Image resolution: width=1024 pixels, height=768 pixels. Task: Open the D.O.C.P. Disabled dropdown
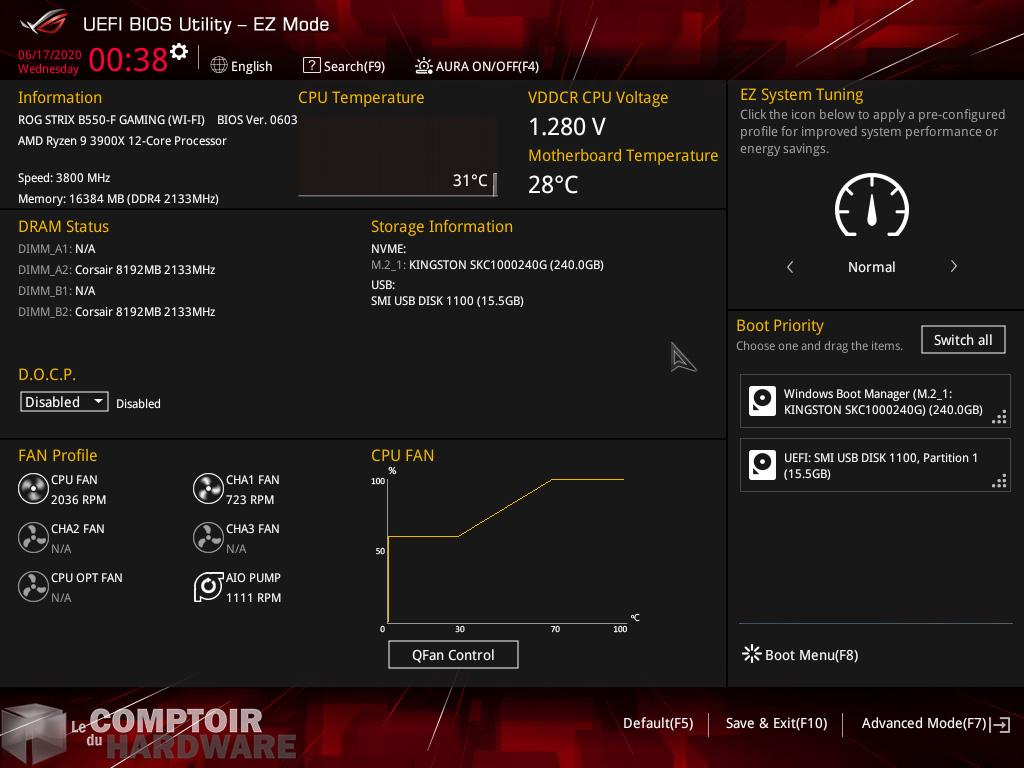(x=65, y=402)
